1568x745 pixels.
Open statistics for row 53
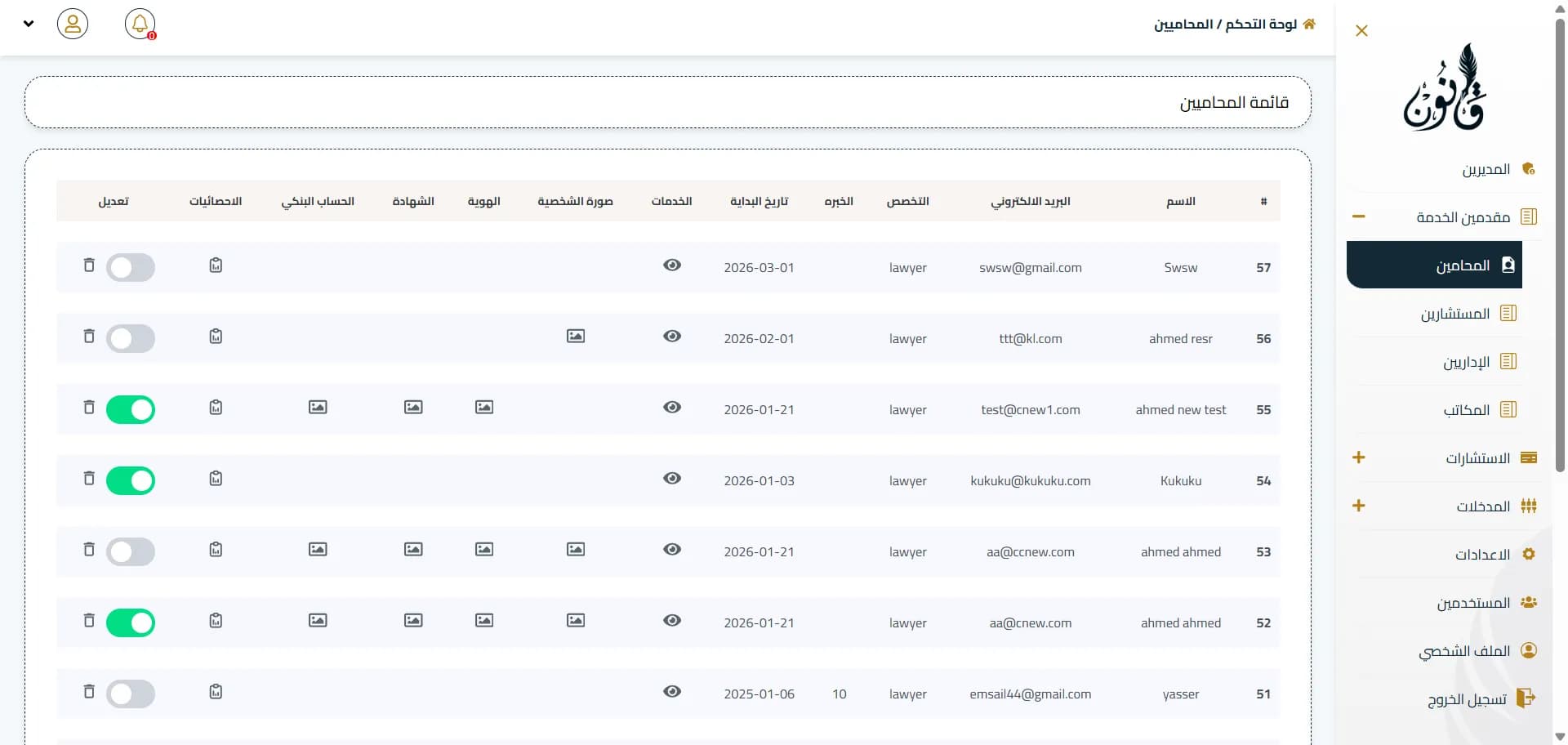coord(216,550)
